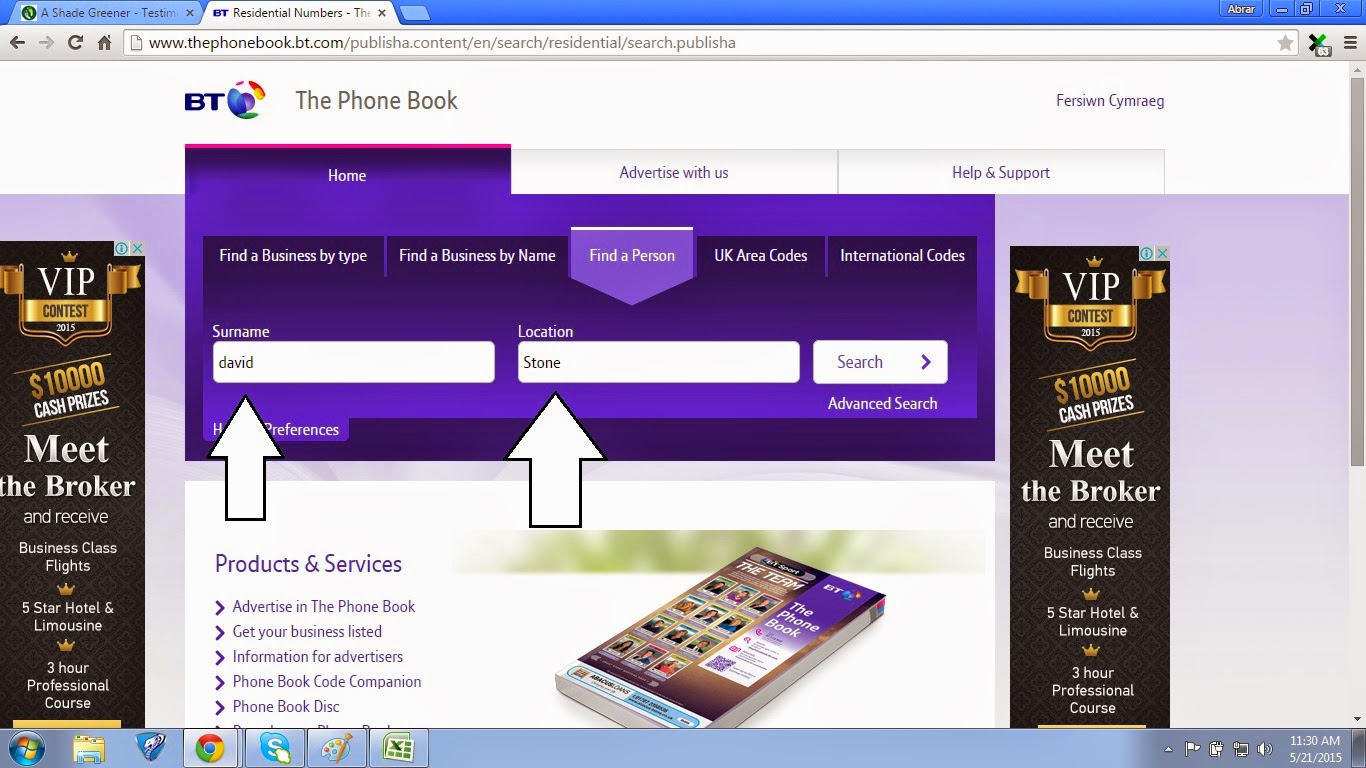The width and height of the screenshot is (1366, 768).
Task: Open the Windows Start menu
Action: click(x=26, y=748)
